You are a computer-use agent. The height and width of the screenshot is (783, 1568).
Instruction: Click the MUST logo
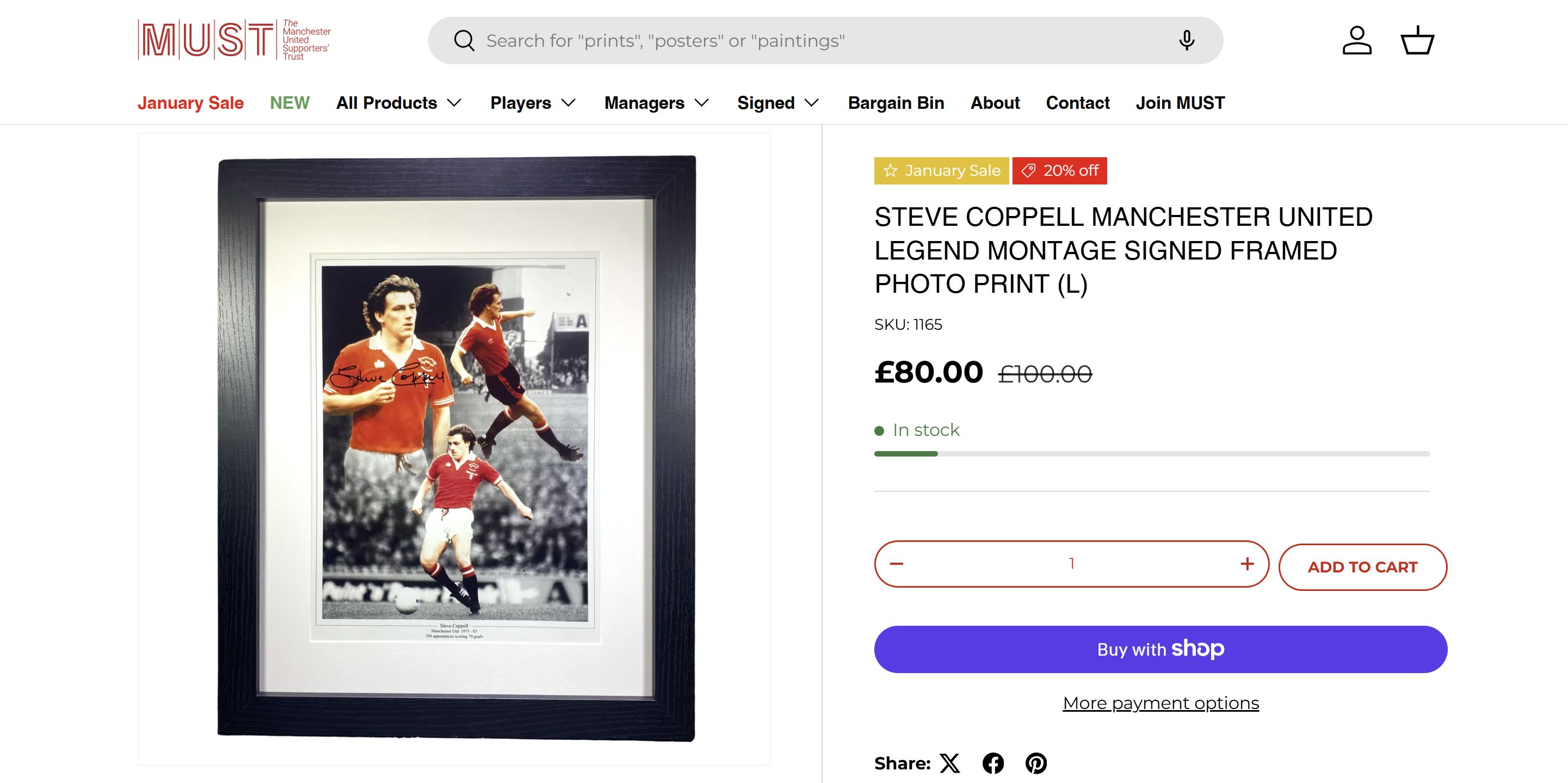234,40
